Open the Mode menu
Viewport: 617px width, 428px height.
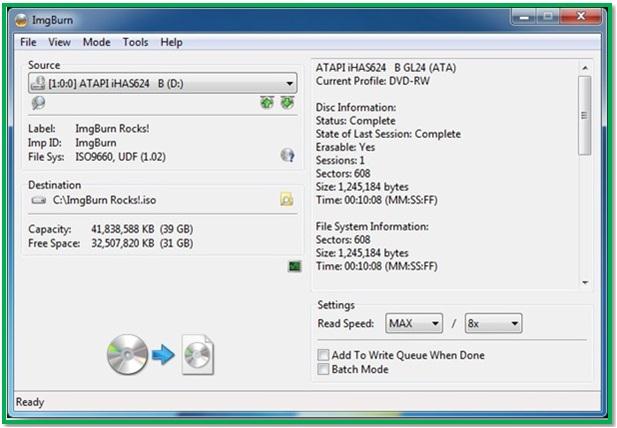click(x=96, y=42)
